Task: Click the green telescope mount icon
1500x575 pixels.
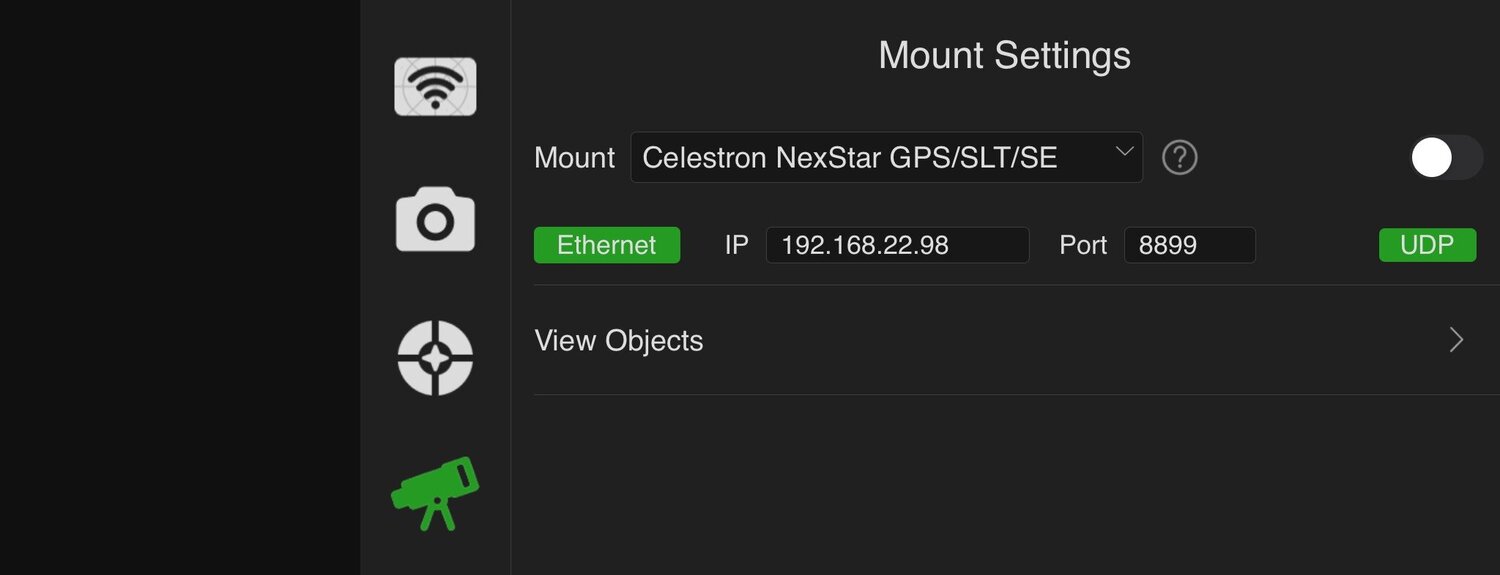Action: pyautogui.click(x=435, y=492)
